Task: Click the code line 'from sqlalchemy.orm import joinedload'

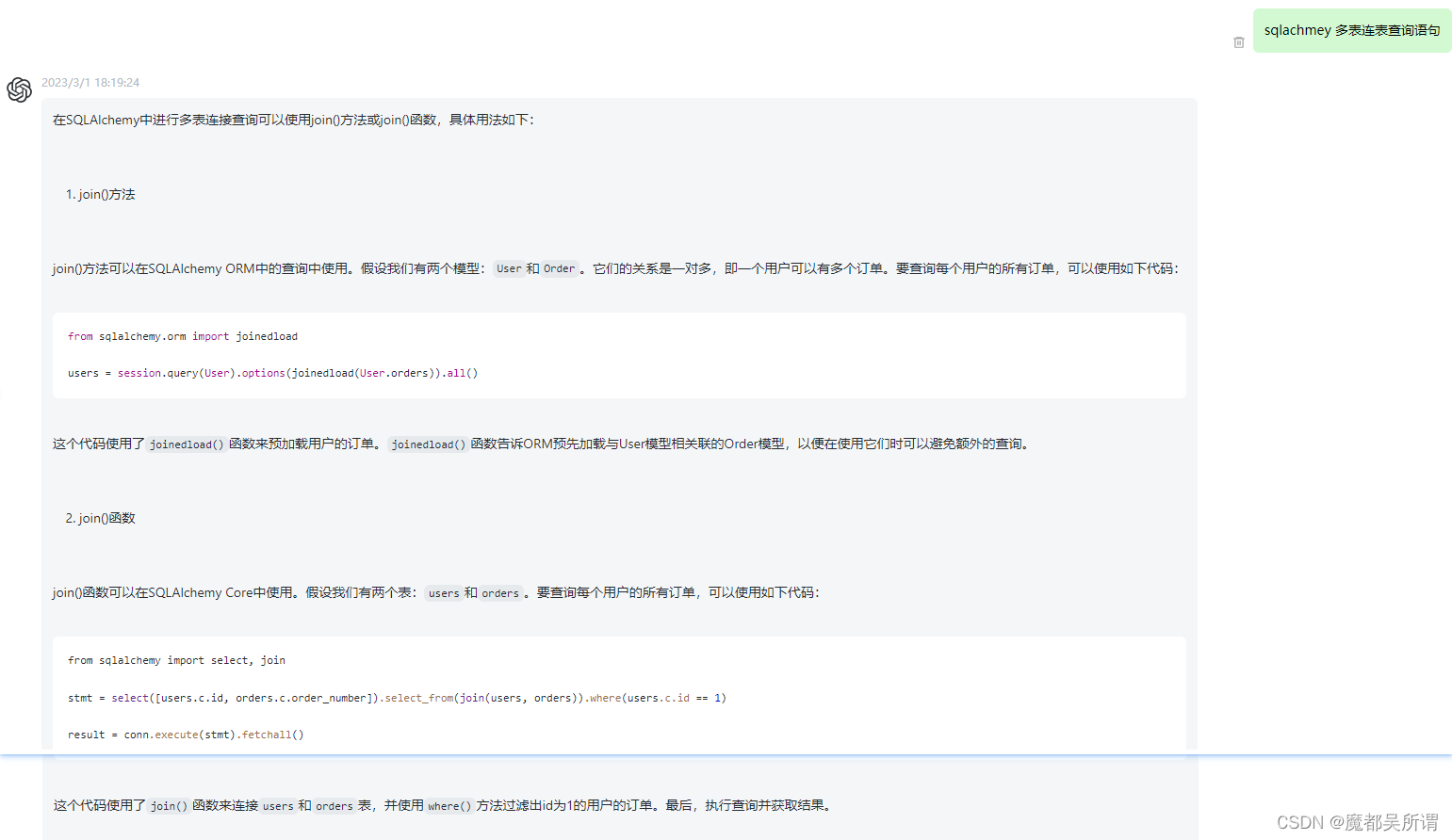Action: pos(183,336)
